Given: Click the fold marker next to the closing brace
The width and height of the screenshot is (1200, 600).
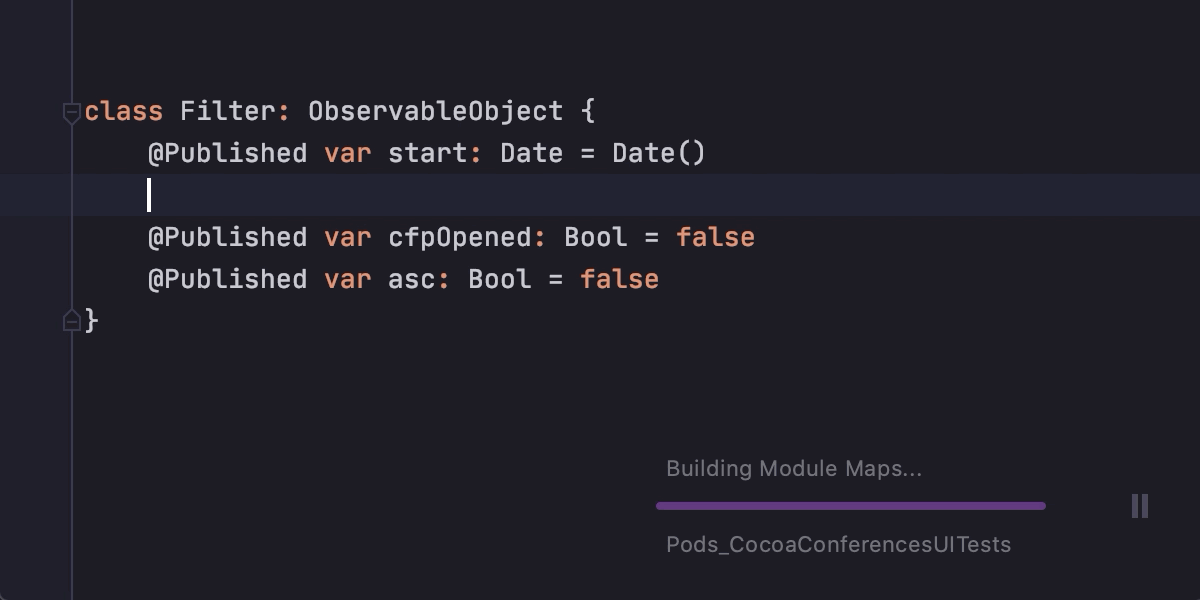Looking at the screenshot, I should coord(71,320).
